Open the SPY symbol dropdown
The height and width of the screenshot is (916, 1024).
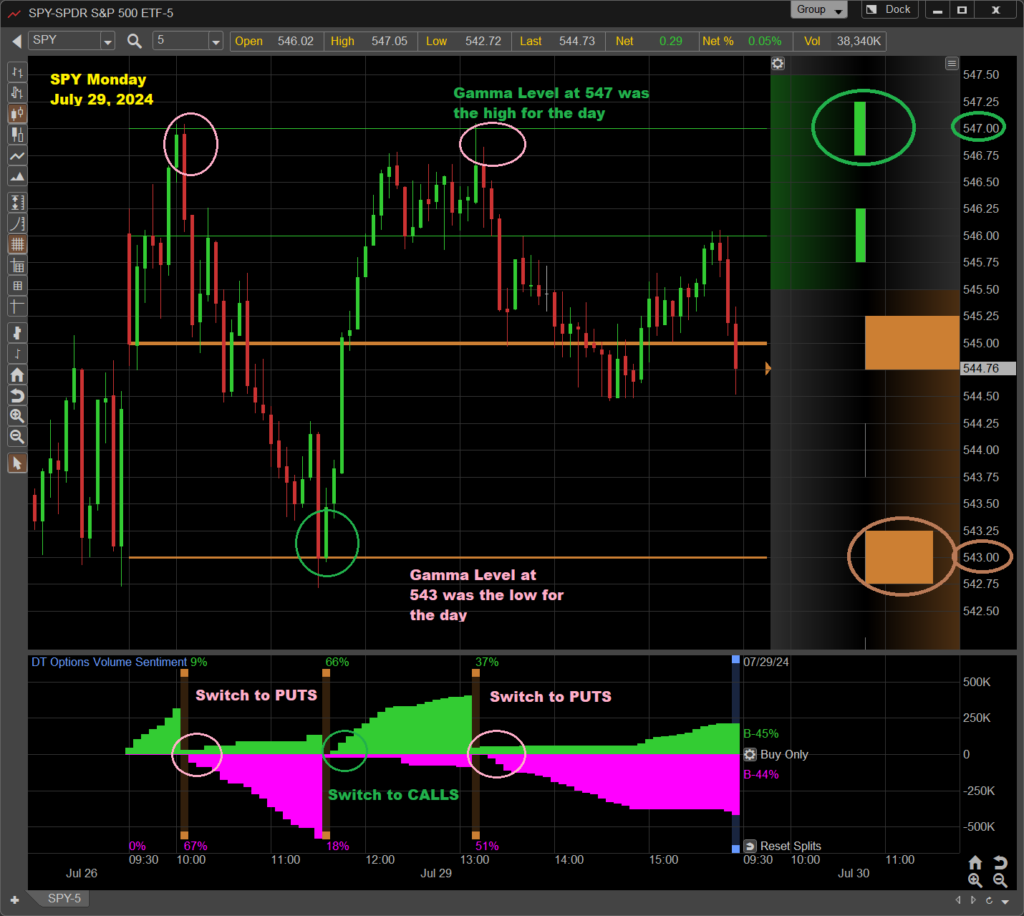[107, 41]
